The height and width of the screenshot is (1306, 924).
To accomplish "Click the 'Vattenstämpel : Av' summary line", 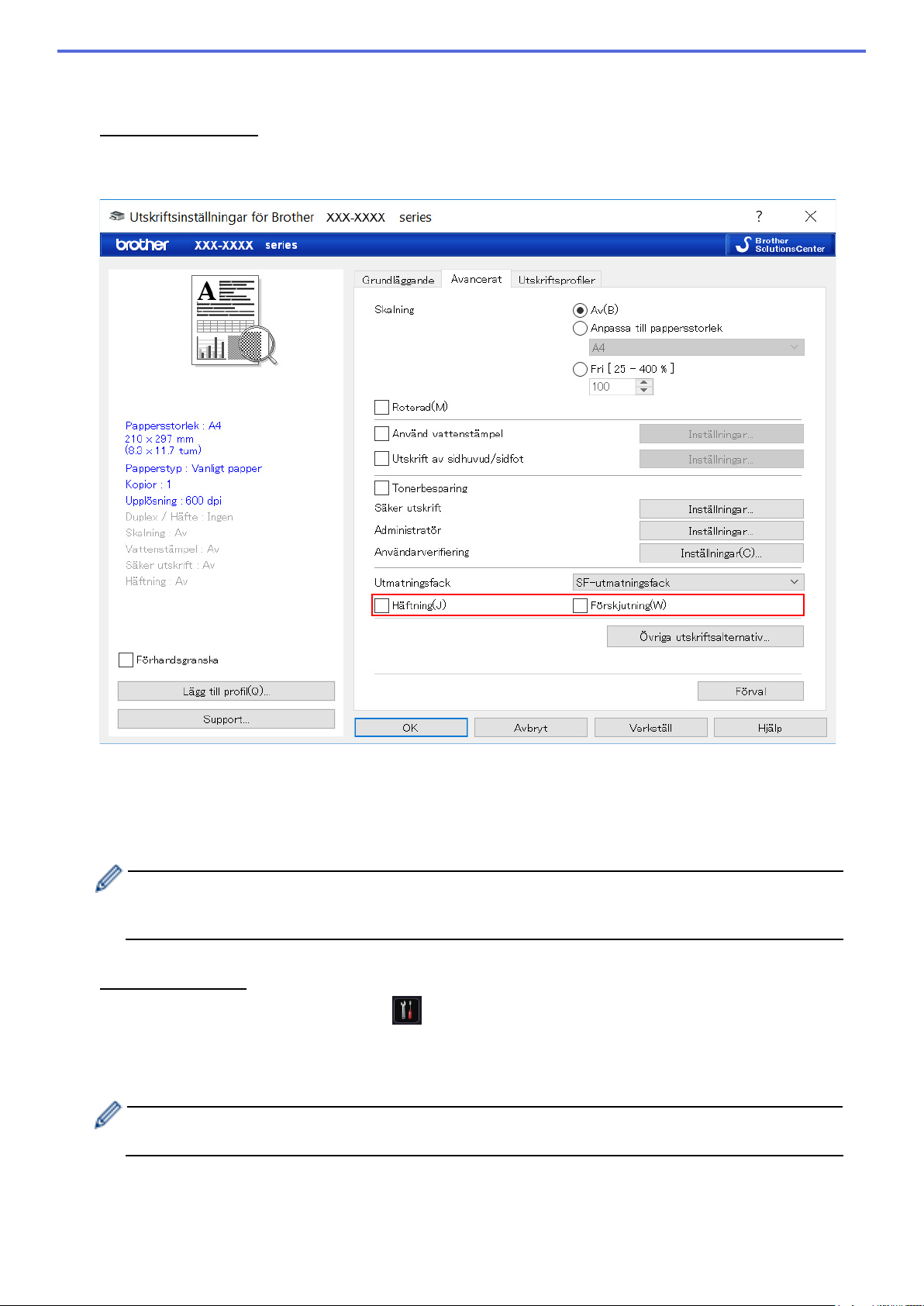I will pos(173,550).
